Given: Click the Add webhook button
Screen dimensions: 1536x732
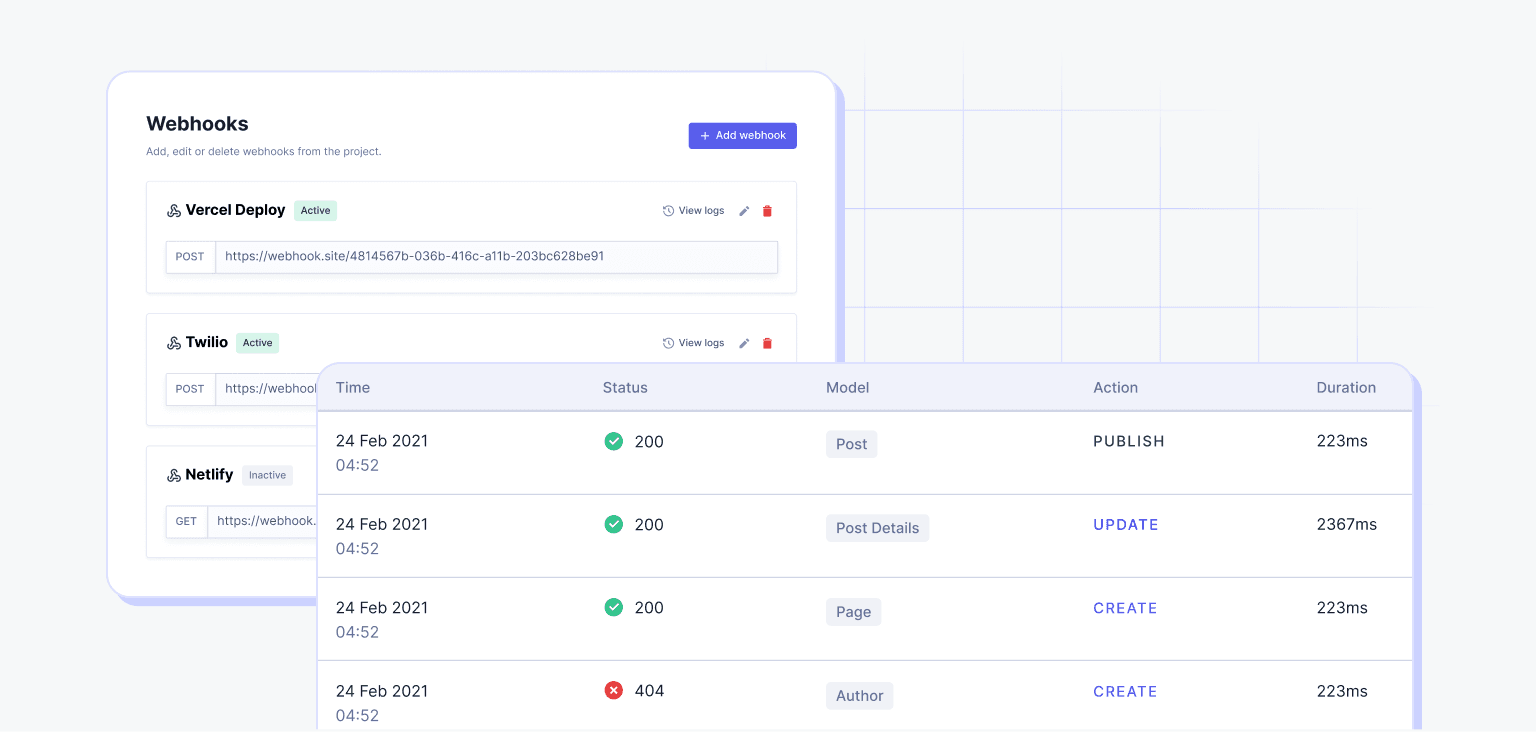Looking at the screenshot, I should tap(742, 136).
